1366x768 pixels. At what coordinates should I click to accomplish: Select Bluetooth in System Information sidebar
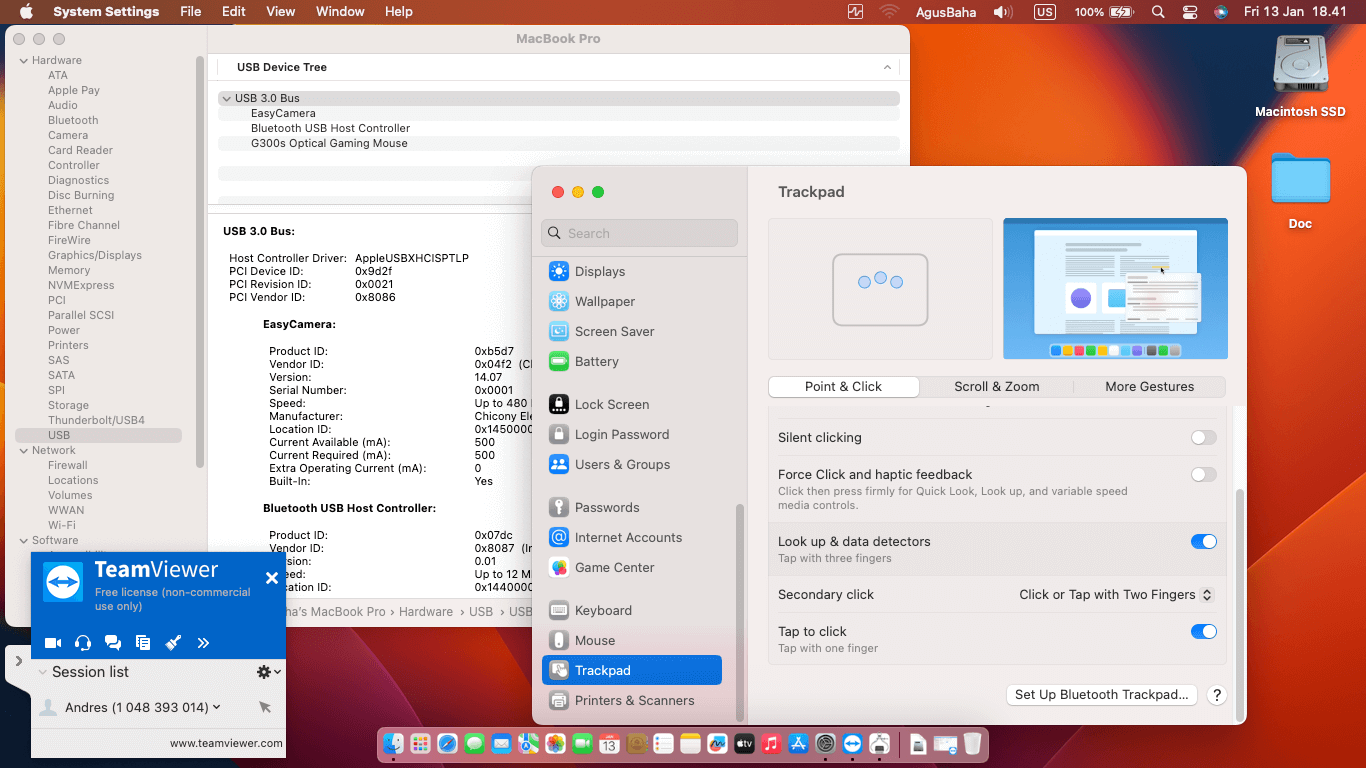[73, 120]
